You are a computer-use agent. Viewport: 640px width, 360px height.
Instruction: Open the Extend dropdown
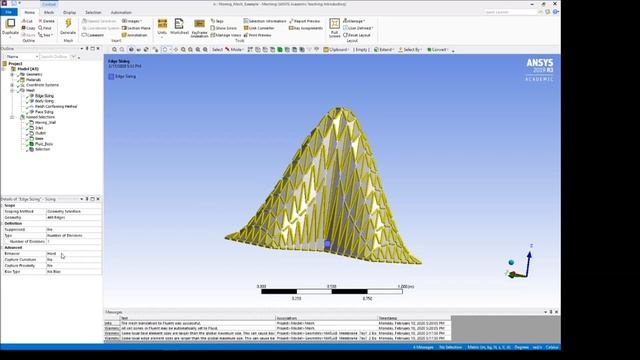tap(383, 50)
